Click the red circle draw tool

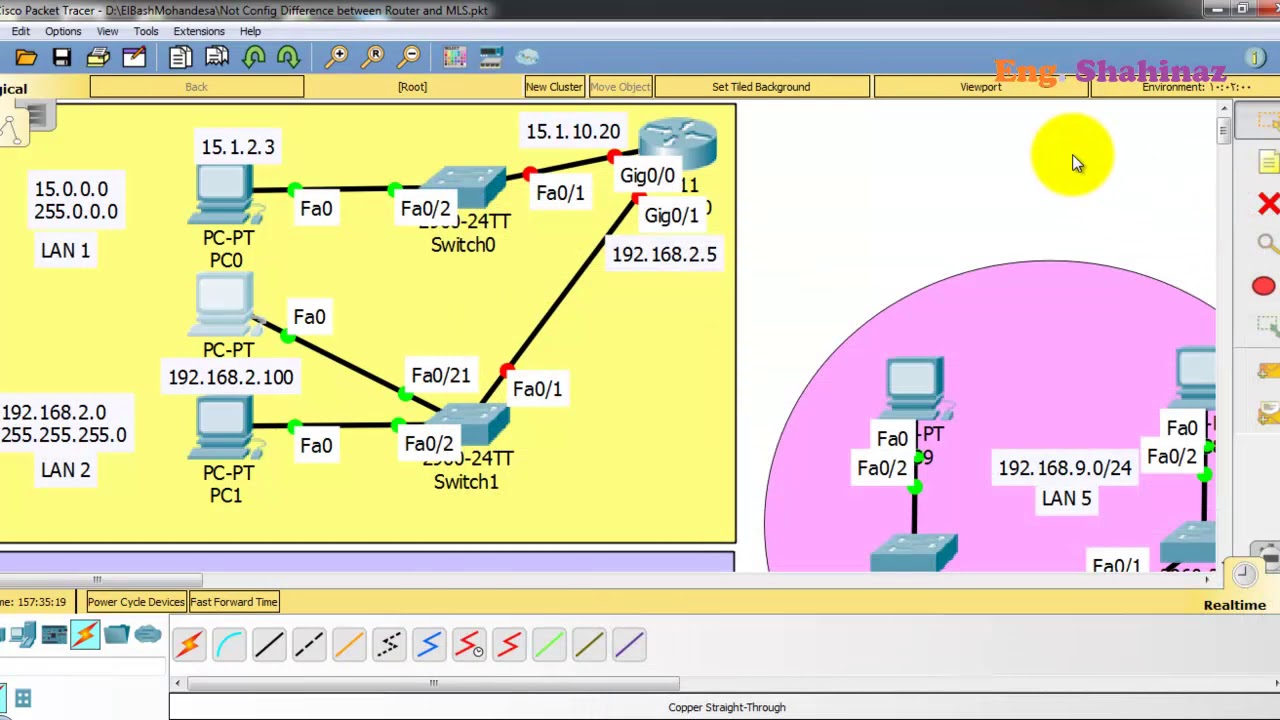click(1264, 287)
